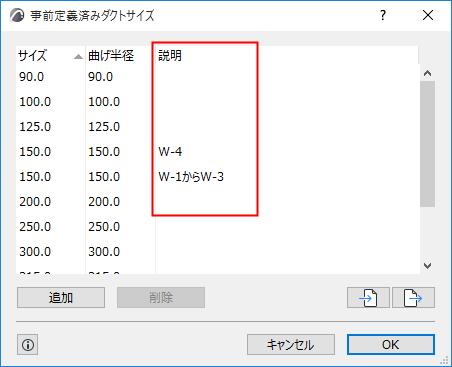Select the 90.0 size cell
Screen dimensions: 452x367
(x=31, y=77)
